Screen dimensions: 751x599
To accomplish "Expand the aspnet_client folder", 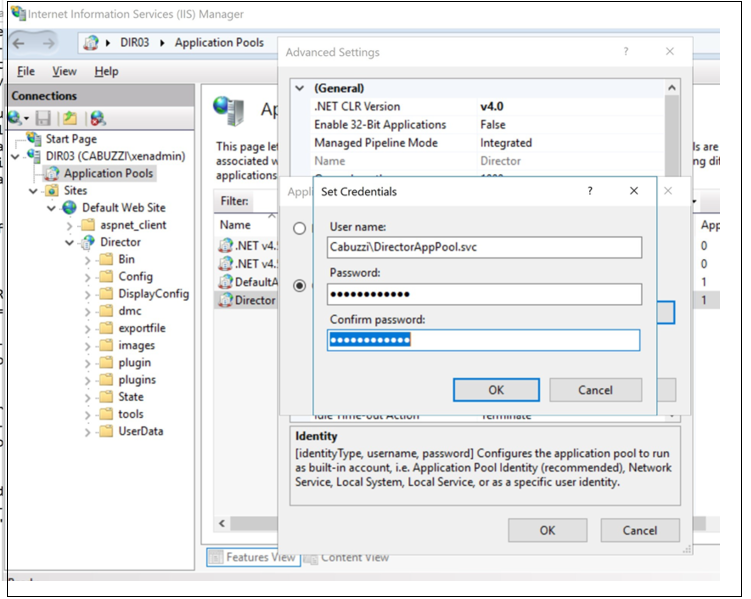I will 71,226.
